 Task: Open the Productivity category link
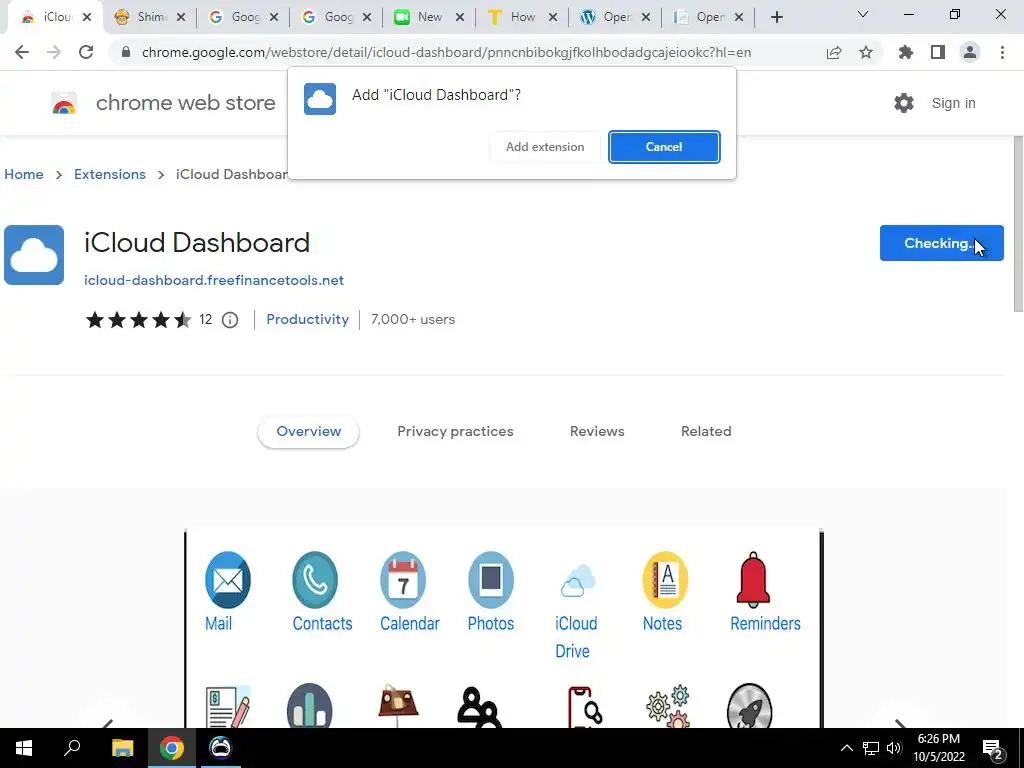coord(308,319)
